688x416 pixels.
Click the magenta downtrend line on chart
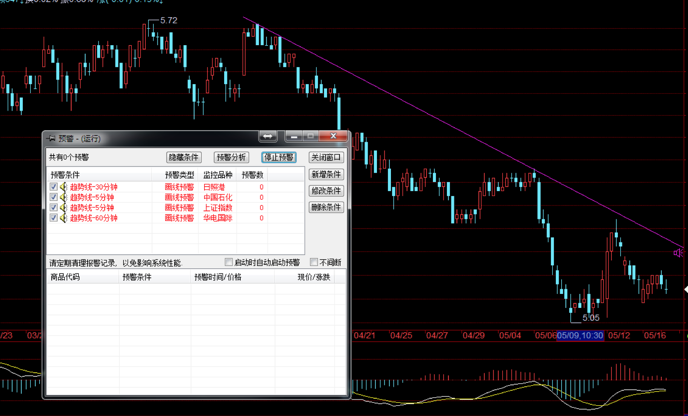tap(450, 125)
